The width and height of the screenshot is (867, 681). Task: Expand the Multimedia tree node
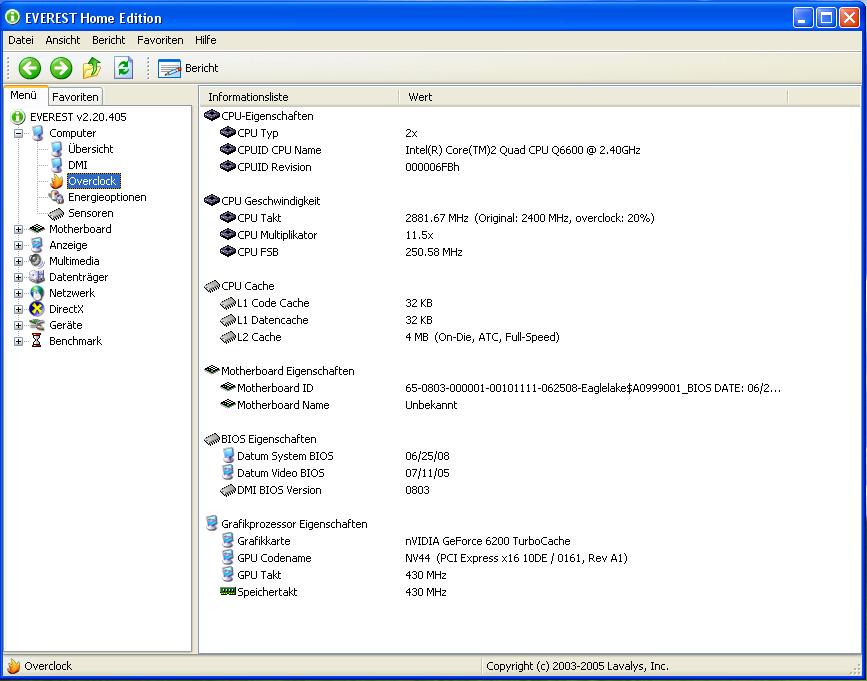(18, 261)
